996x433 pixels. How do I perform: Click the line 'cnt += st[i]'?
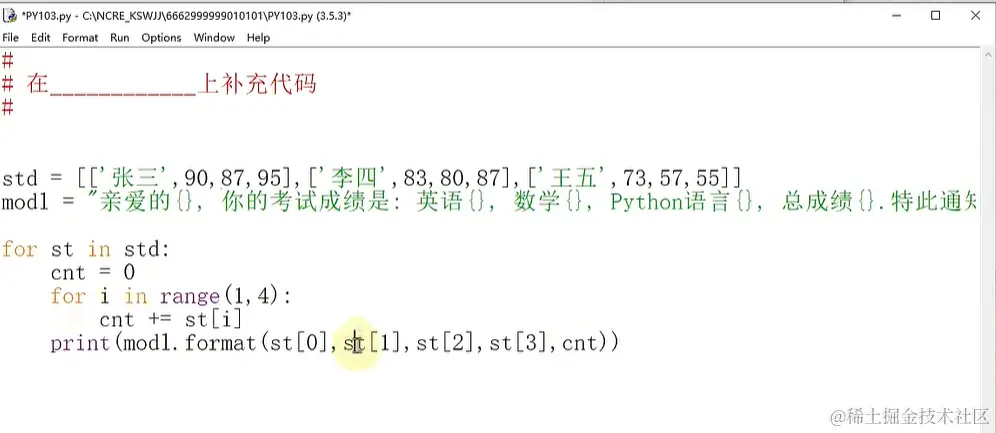pos(172,319)
